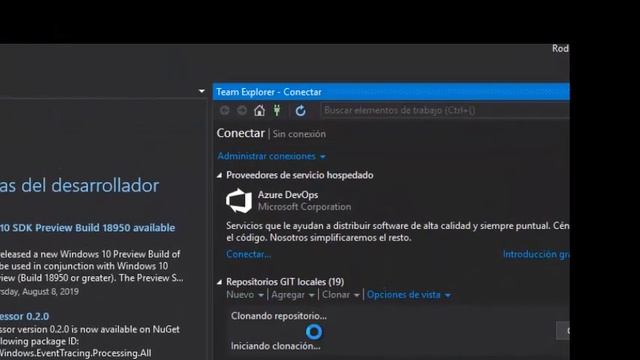
Task: Click the Sin conexión status label
Action: pos(299,134)
